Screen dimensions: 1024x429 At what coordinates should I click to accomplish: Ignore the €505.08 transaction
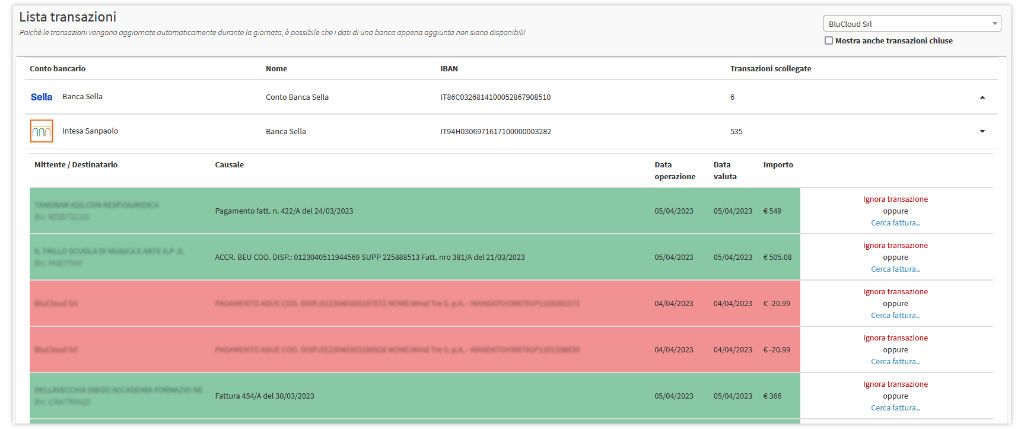pyautogui.click(x=895, y=246)
